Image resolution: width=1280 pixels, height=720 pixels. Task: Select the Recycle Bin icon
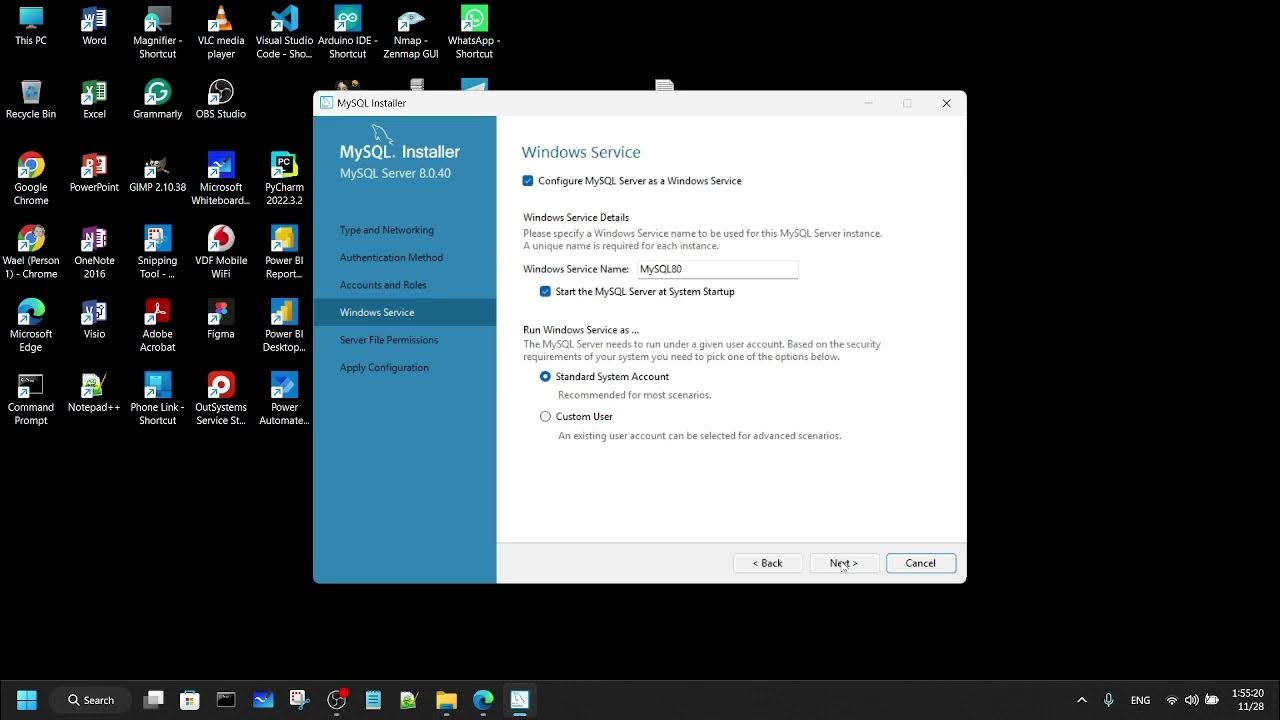point(31,100)
